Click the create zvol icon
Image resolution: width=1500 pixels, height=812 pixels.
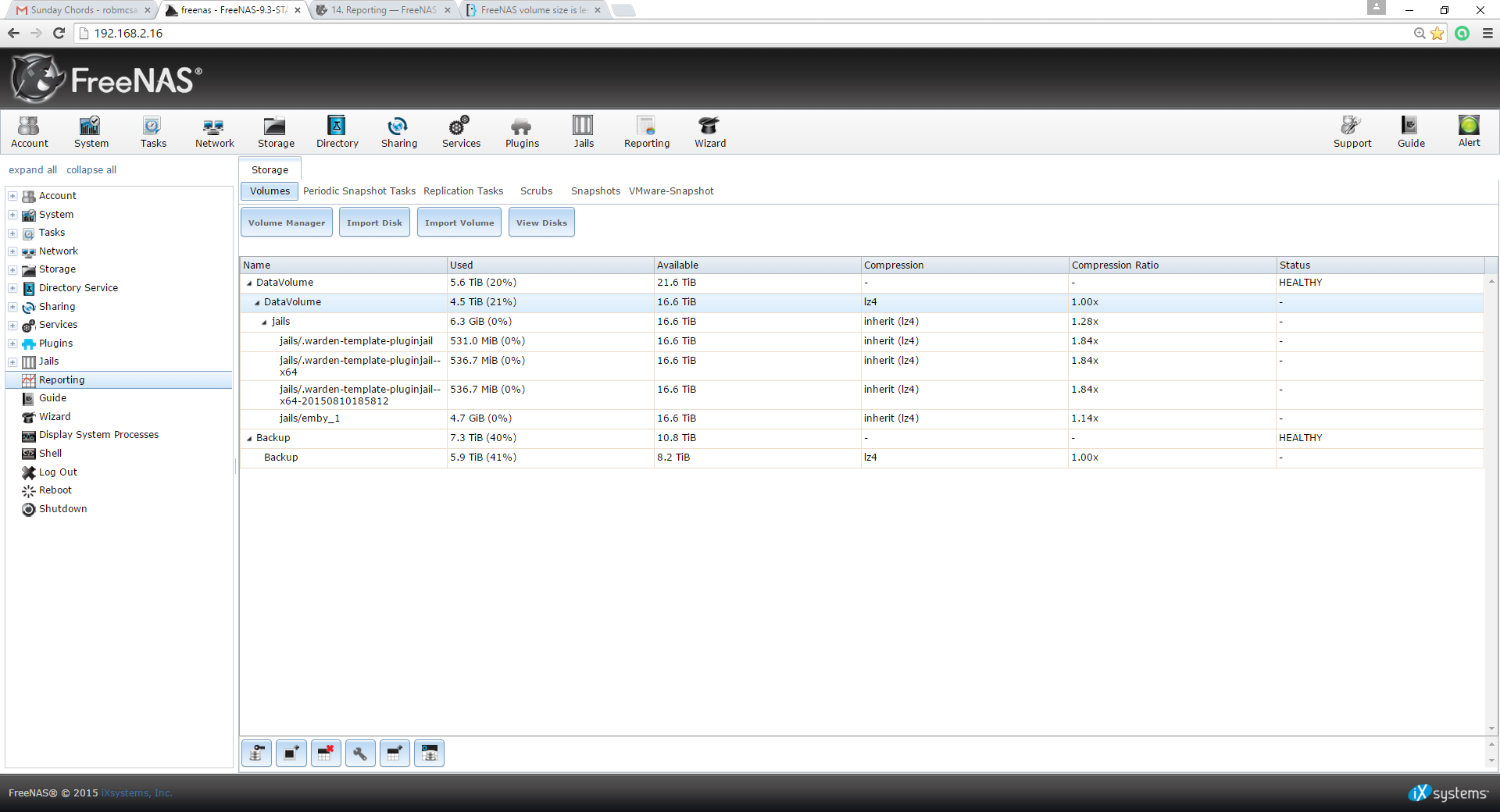(x=429, y=753)
